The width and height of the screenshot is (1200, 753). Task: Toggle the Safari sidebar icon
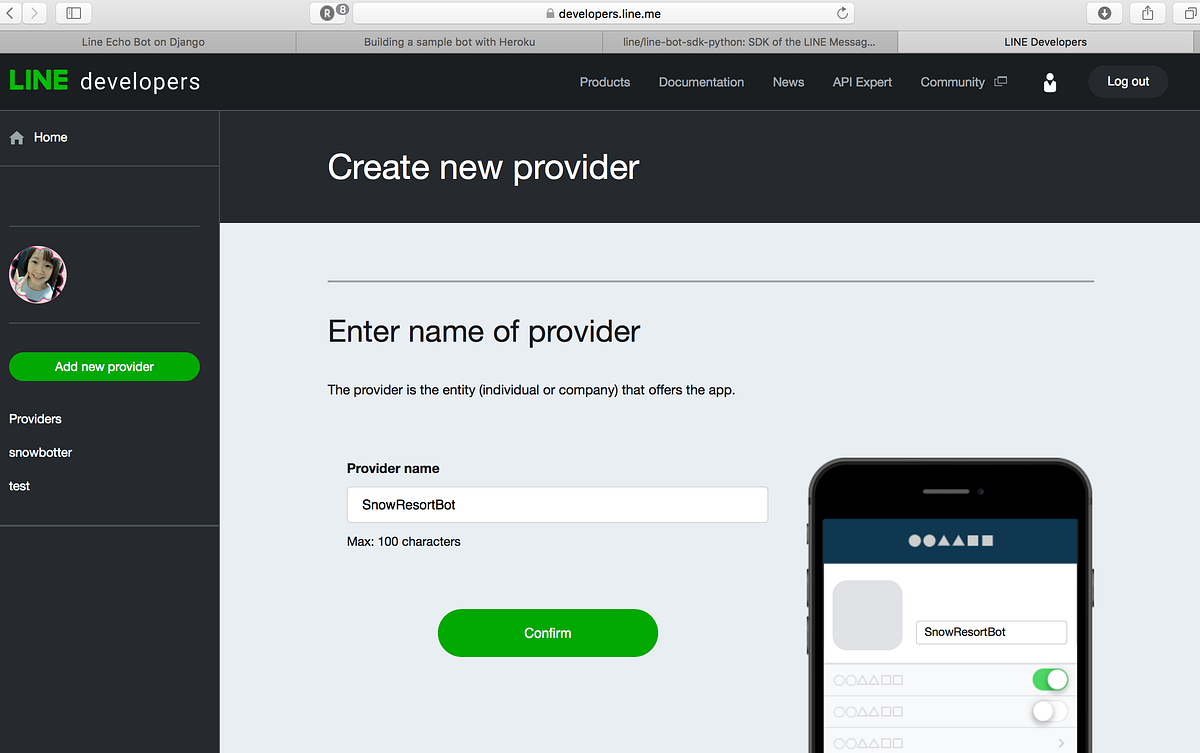(72, 13)
